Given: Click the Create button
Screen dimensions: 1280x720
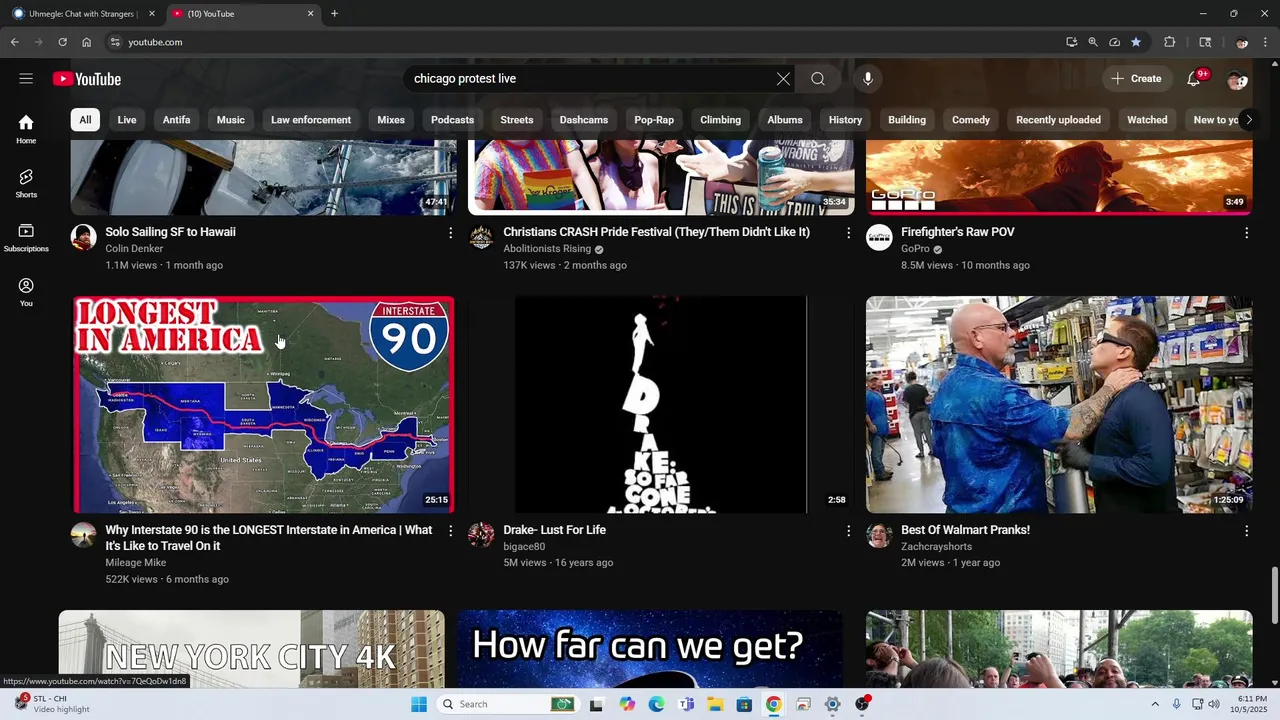Looking at the screenshot, I should (1136, 79).
